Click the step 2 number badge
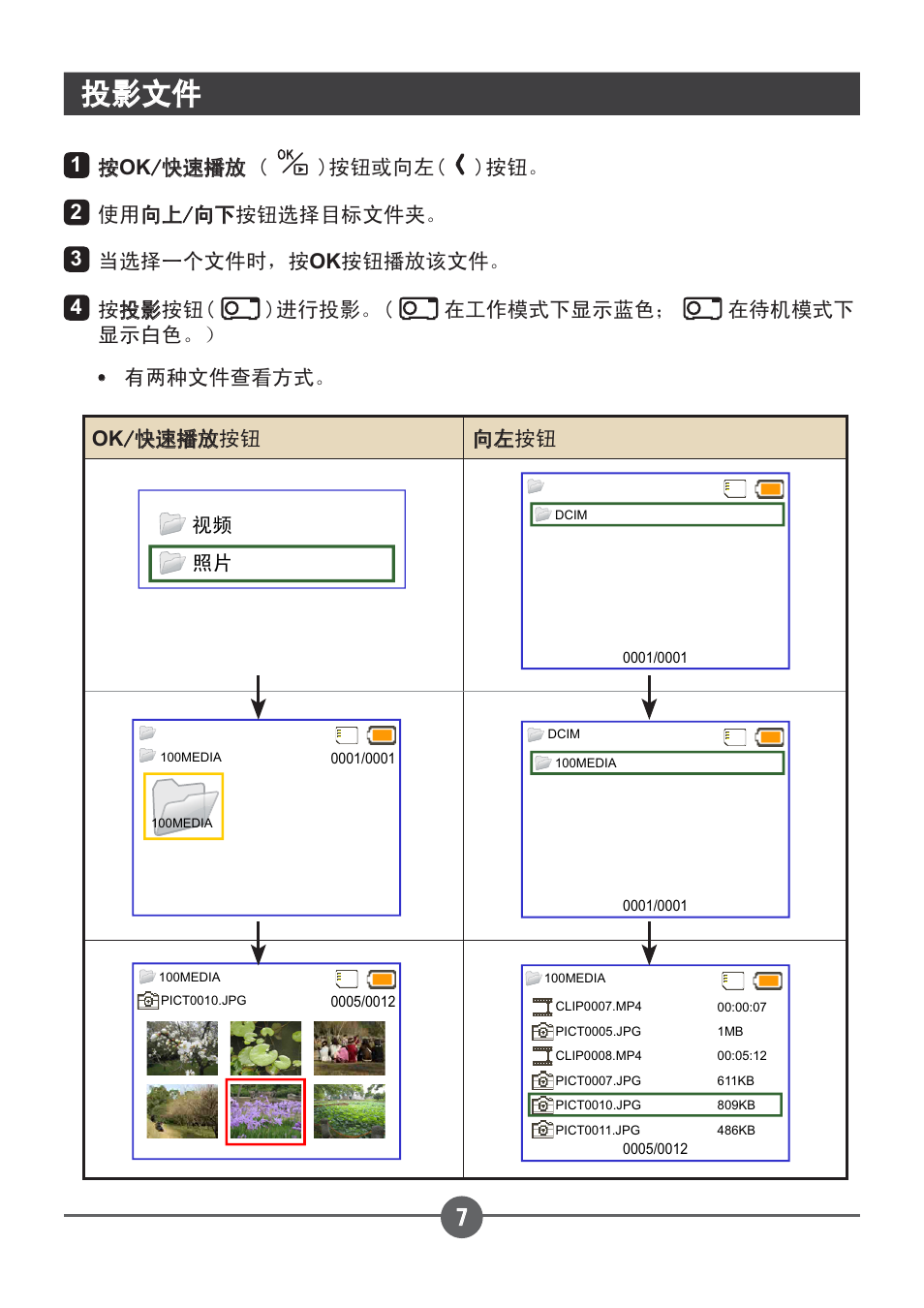Screen dimensions: 924x1308 (x=77, y=212)
